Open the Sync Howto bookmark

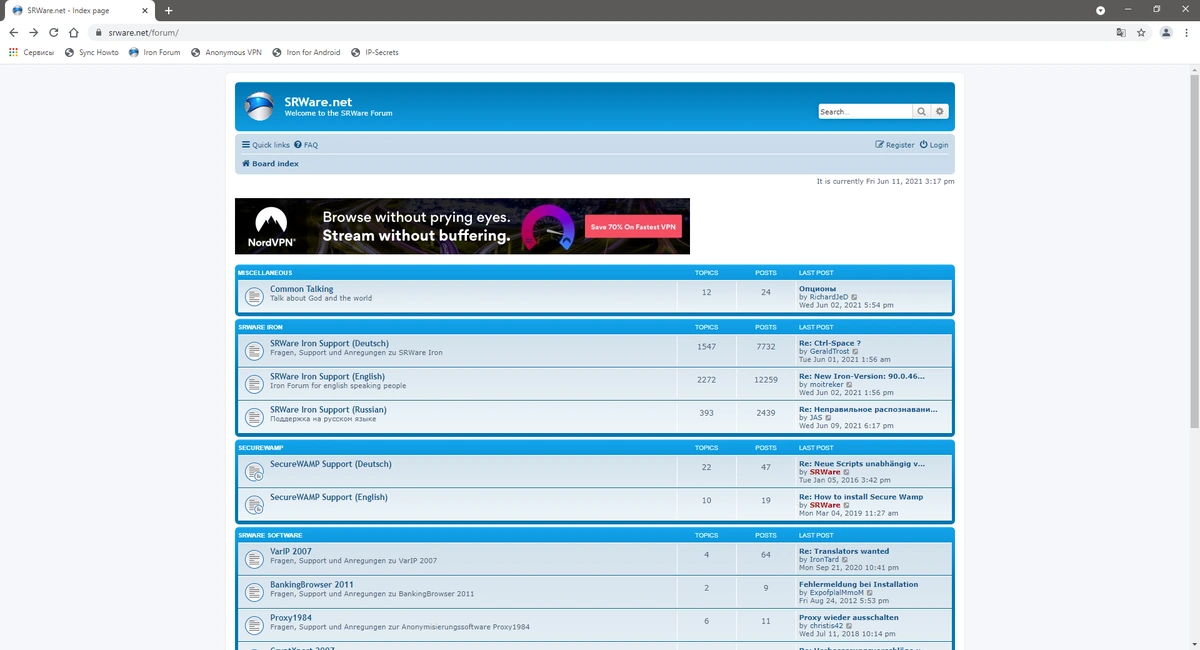tap(92, 52)
